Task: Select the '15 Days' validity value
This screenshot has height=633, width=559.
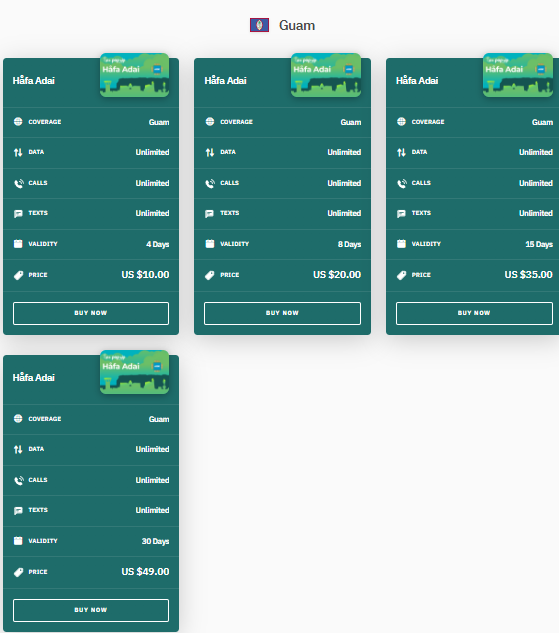Action: pos(539,244)
